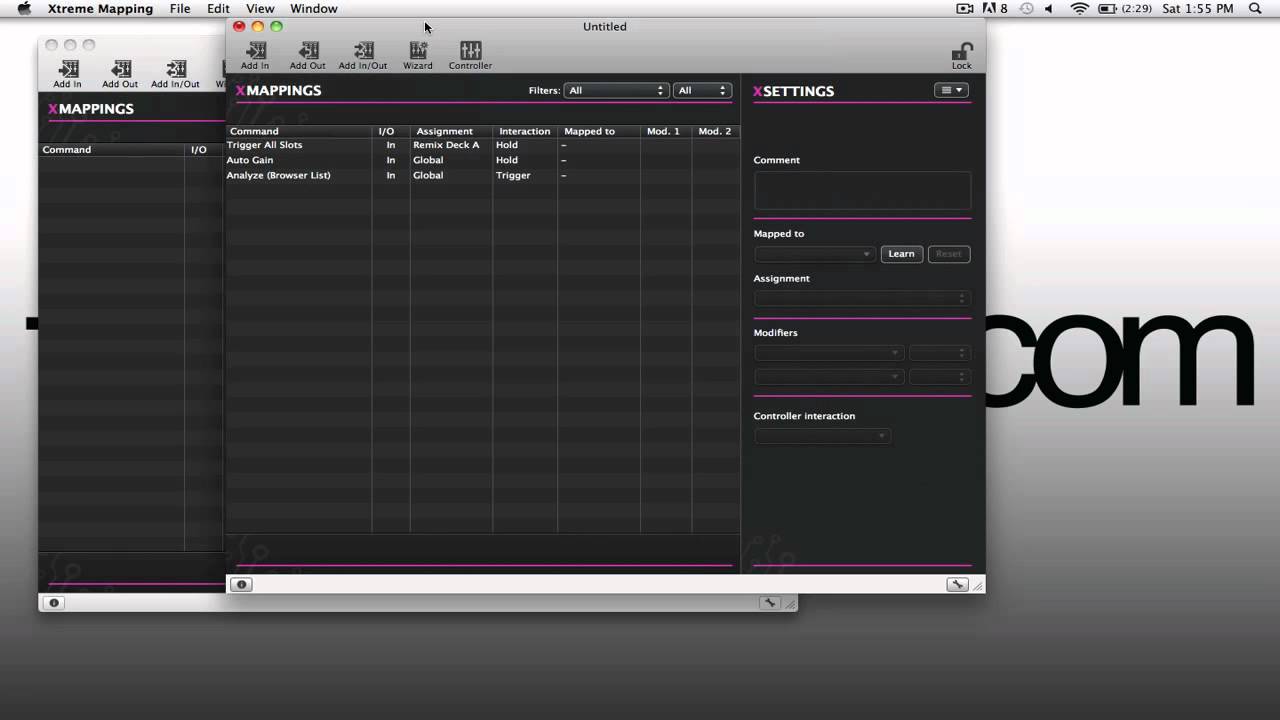
Task: Expand the first Filters dropdown
Action: [x=616, y=90]
